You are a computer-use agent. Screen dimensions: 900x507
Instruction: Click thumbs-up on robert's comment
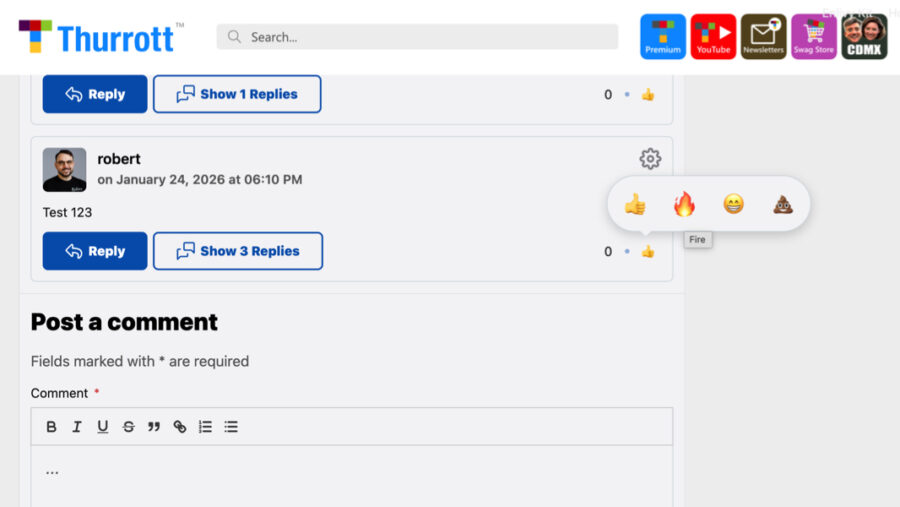point(648,251)
